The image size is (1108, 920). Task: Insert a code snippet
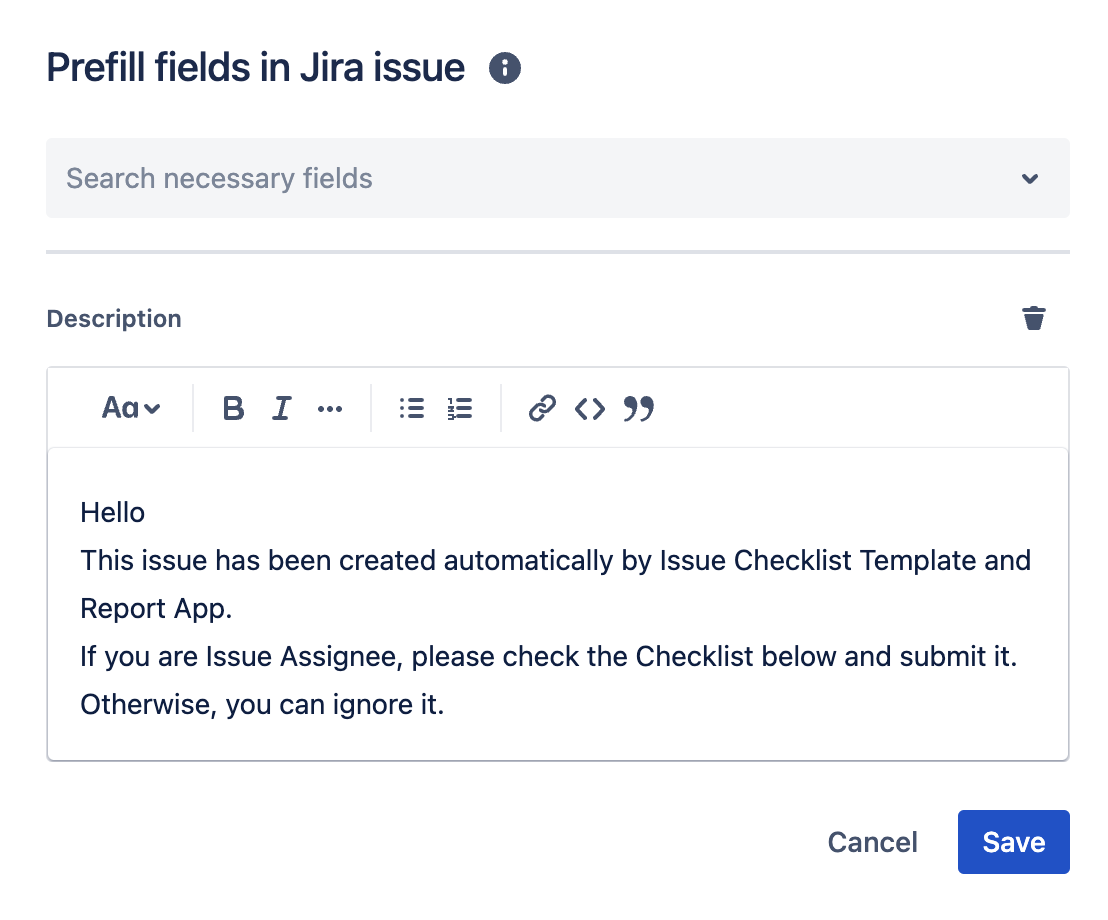tap(590, 408)
